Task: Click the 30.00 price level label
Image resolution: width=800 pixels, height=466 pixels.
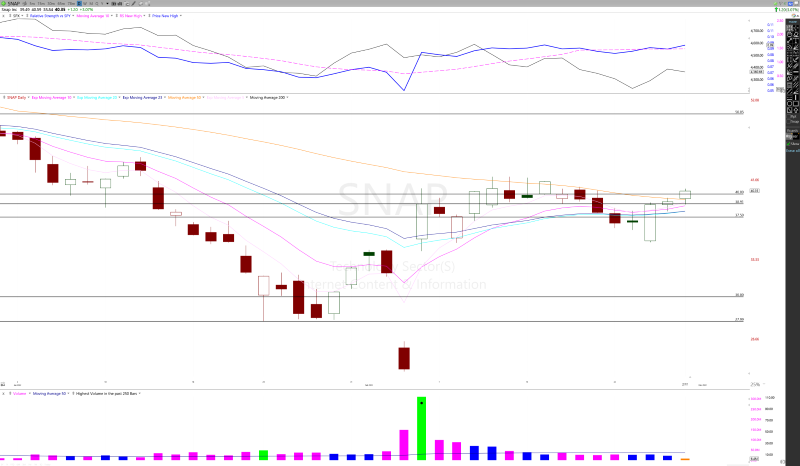Action: [739, 295]
